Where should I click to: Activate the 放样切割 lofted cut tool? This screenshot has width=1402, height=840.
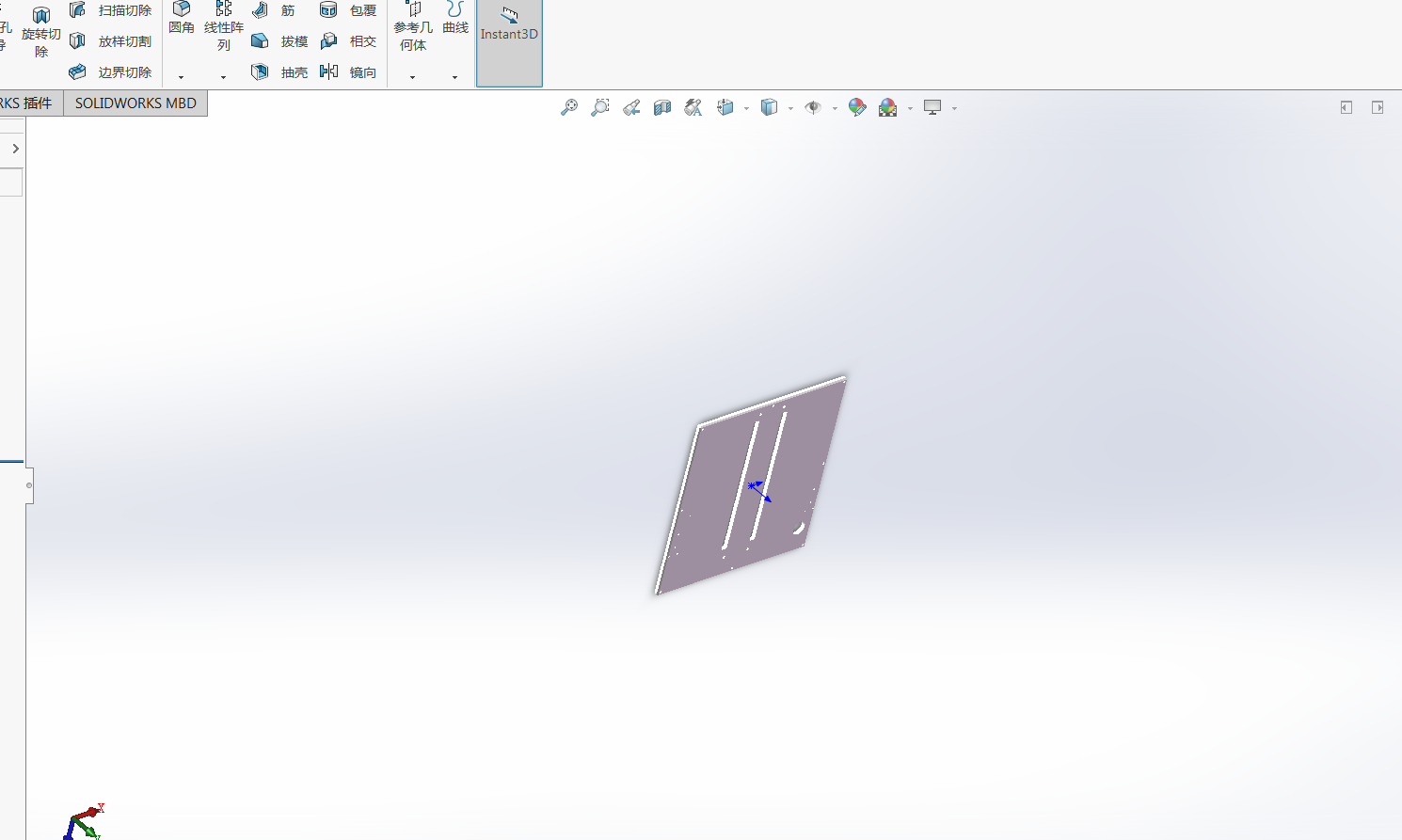(111, 41)
